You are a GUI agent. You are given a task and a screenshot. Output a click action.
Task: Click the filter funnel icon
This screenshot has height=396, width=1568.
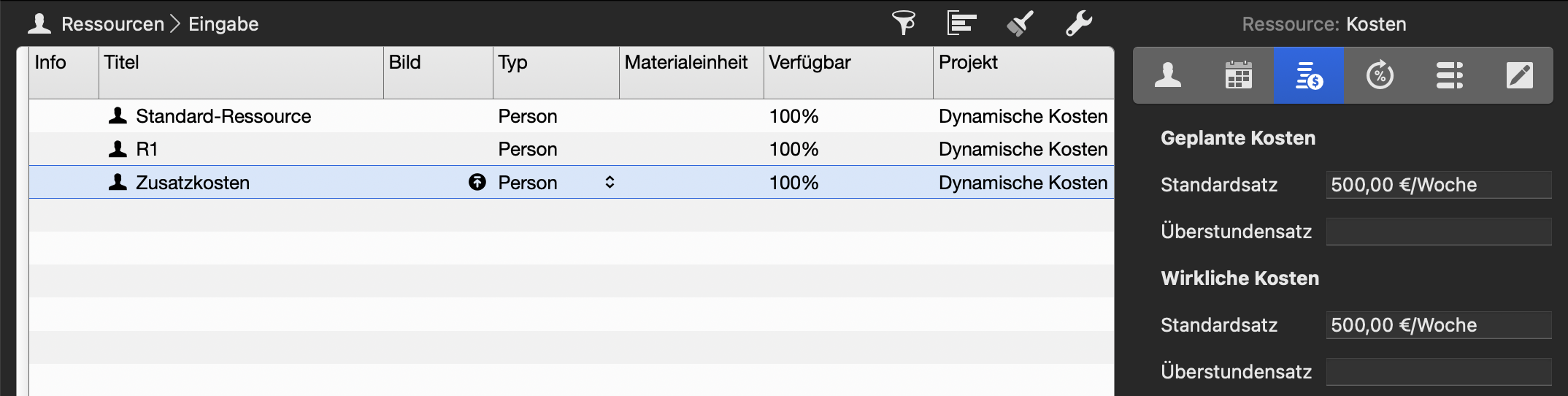904,23
